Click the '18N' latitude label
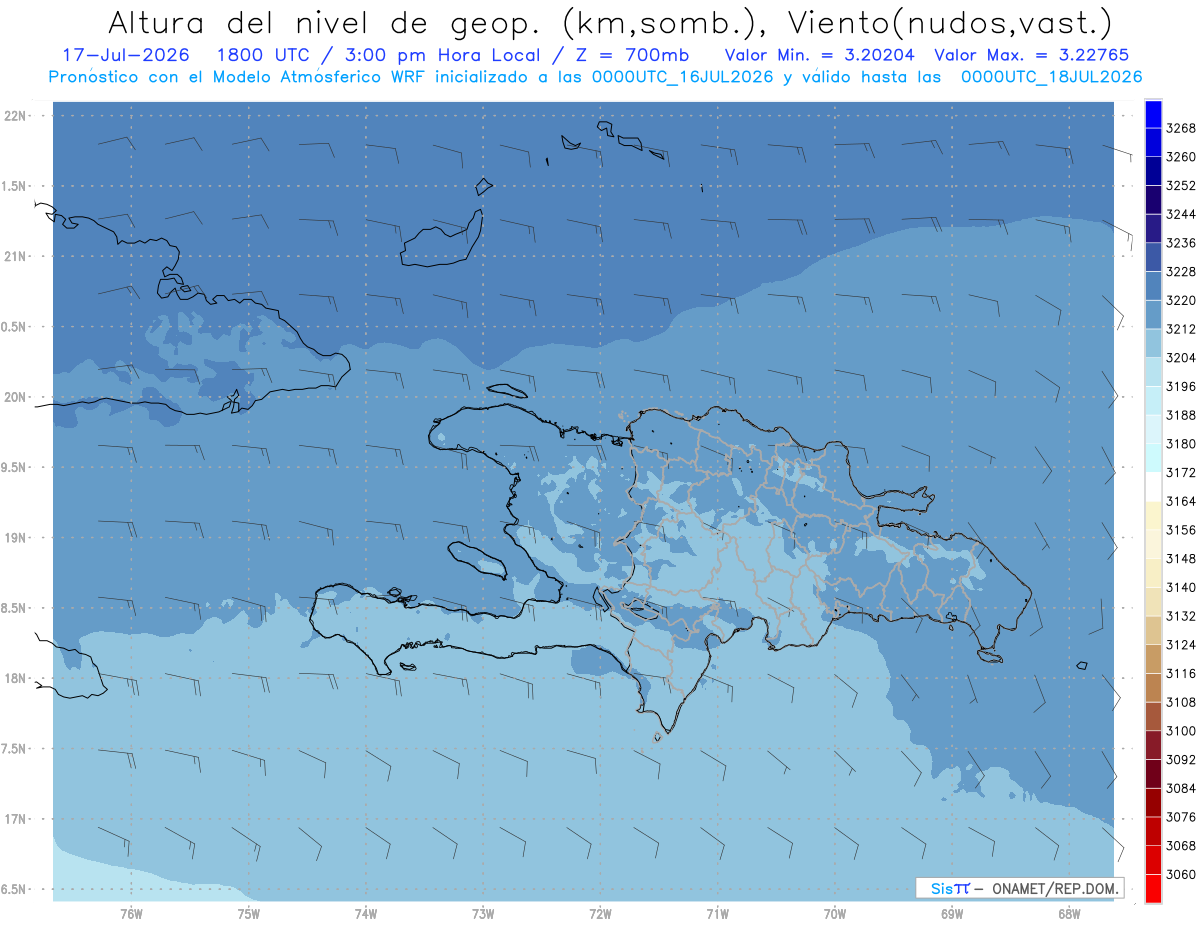The image size is (1200, 927). [x=17, y=678]
